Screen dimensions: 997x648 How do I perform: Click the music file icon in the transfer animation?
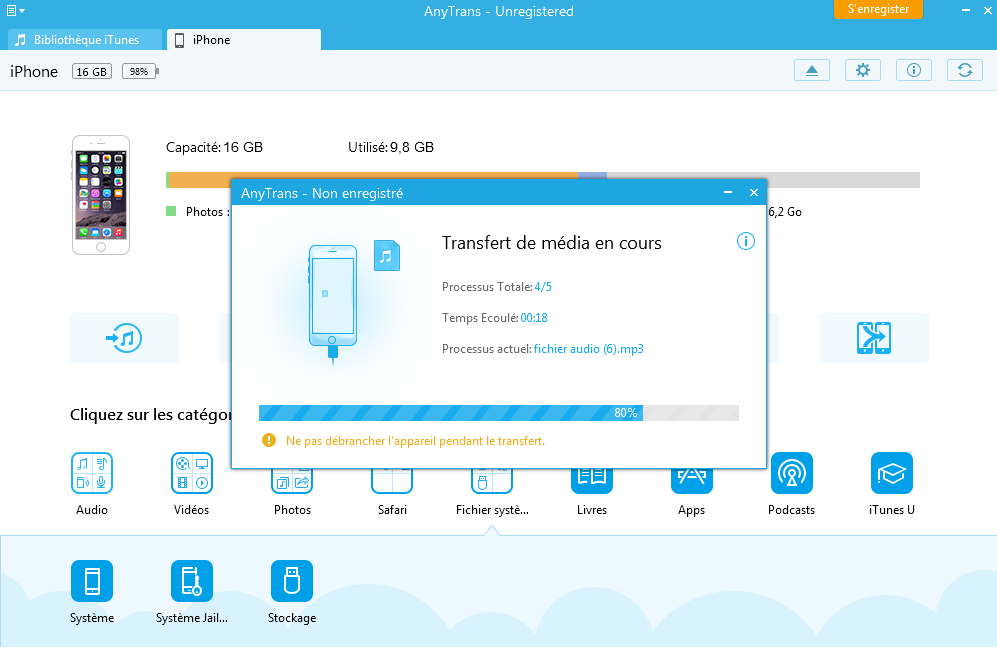tap(387, 255)
